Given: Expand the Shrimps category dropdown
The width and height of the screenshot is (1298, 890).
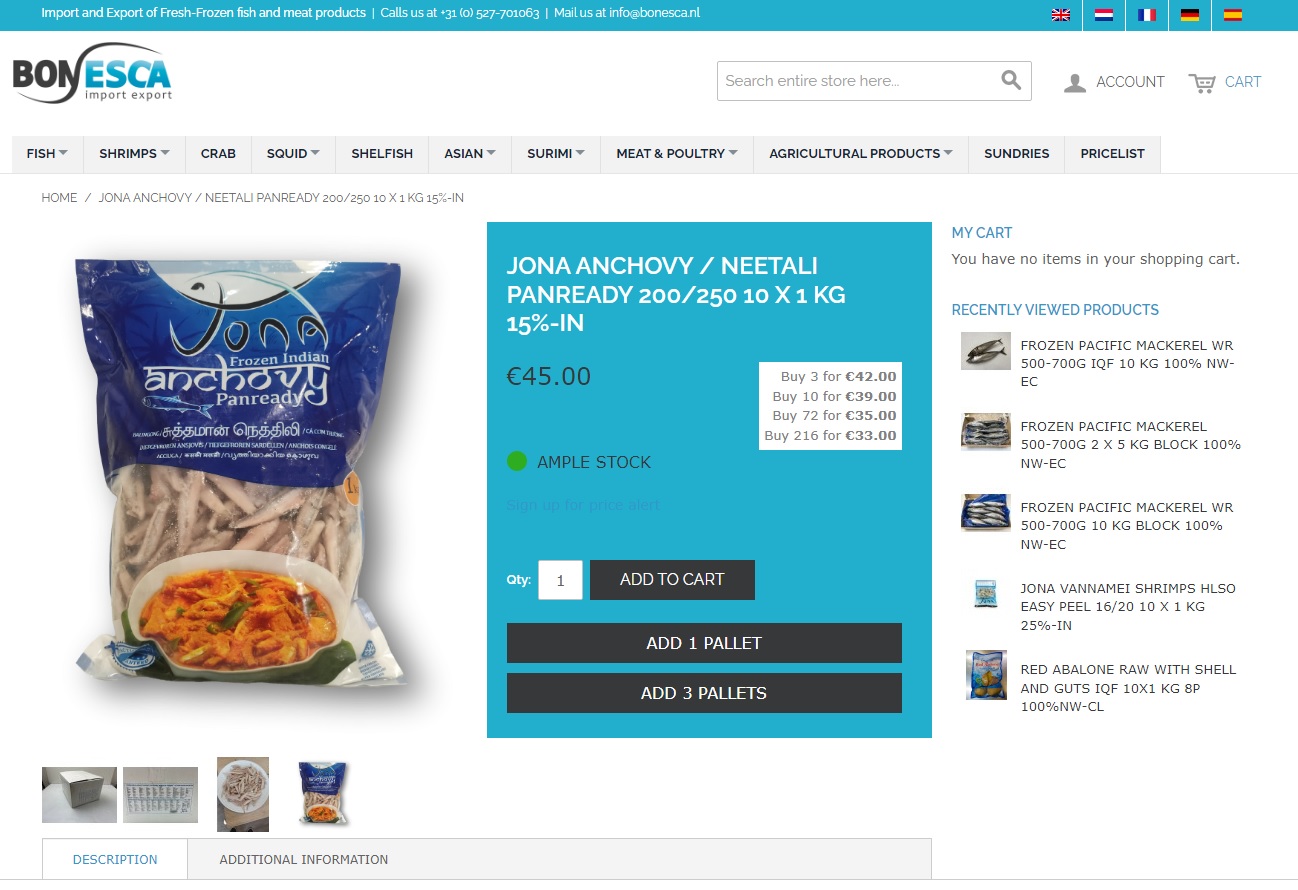Looking at the screenshot, I should pos(134,154).
